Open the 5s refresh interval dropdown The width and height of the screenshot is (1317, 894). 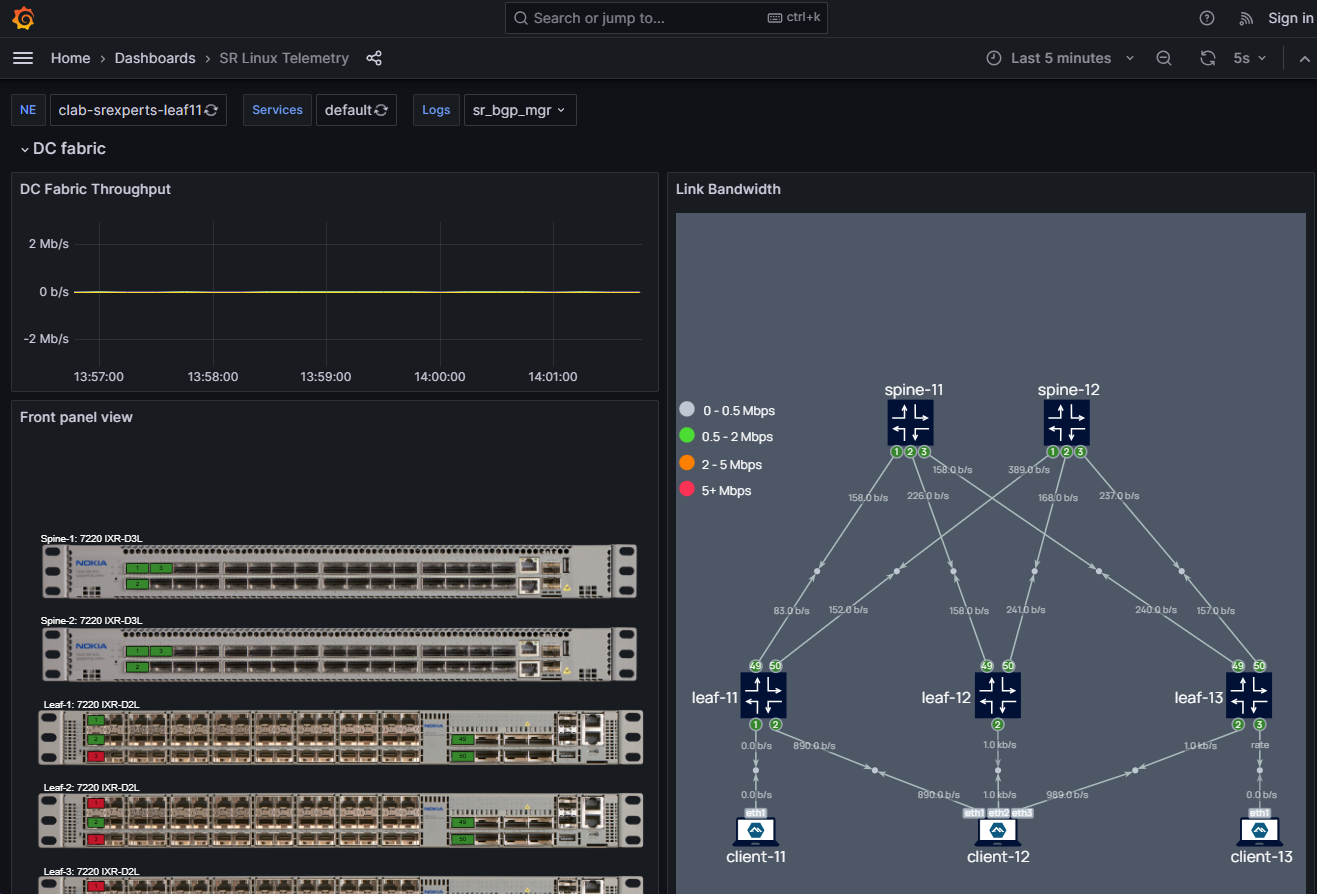1249,58
